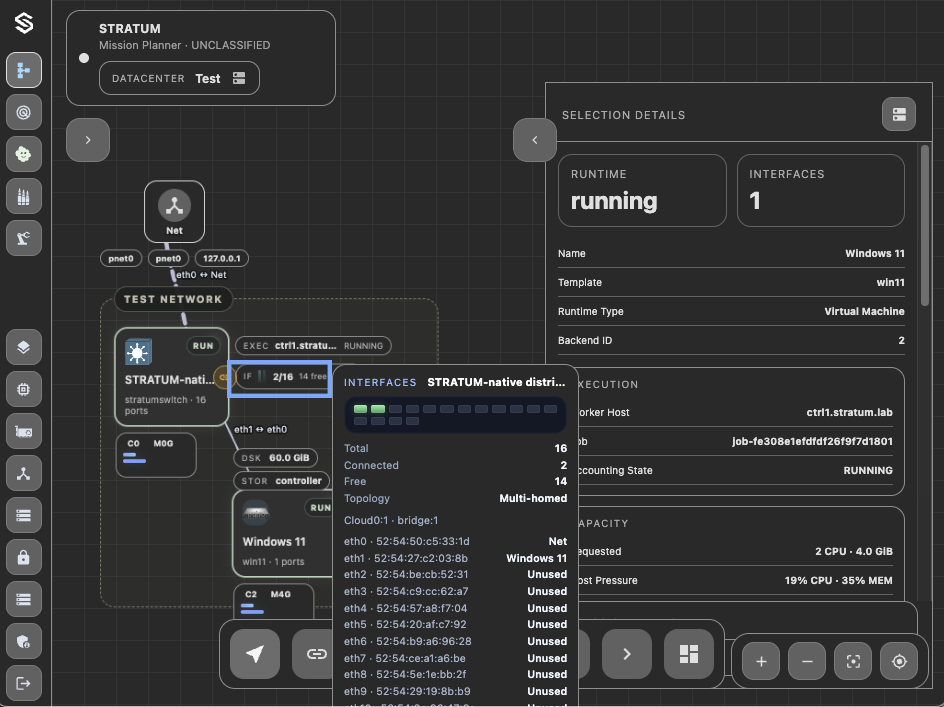Click the eth9 · 52:54:29:19:8b:b9 row
The height and width of the screenshot is (707, 944).
(455, 691)
